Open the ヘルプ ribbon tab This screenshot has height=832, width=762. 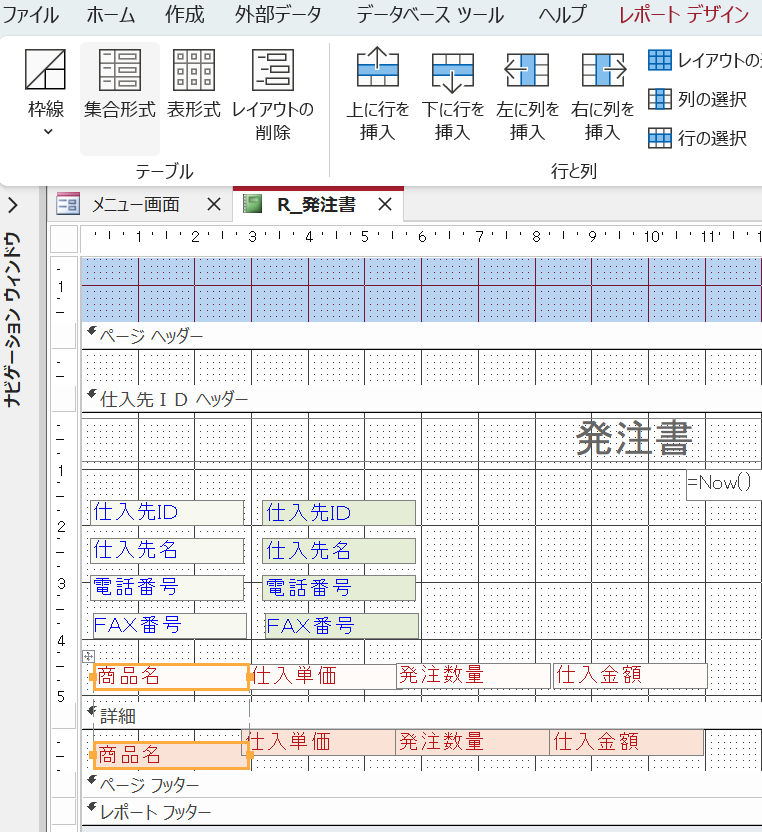(x=562, y=15)
